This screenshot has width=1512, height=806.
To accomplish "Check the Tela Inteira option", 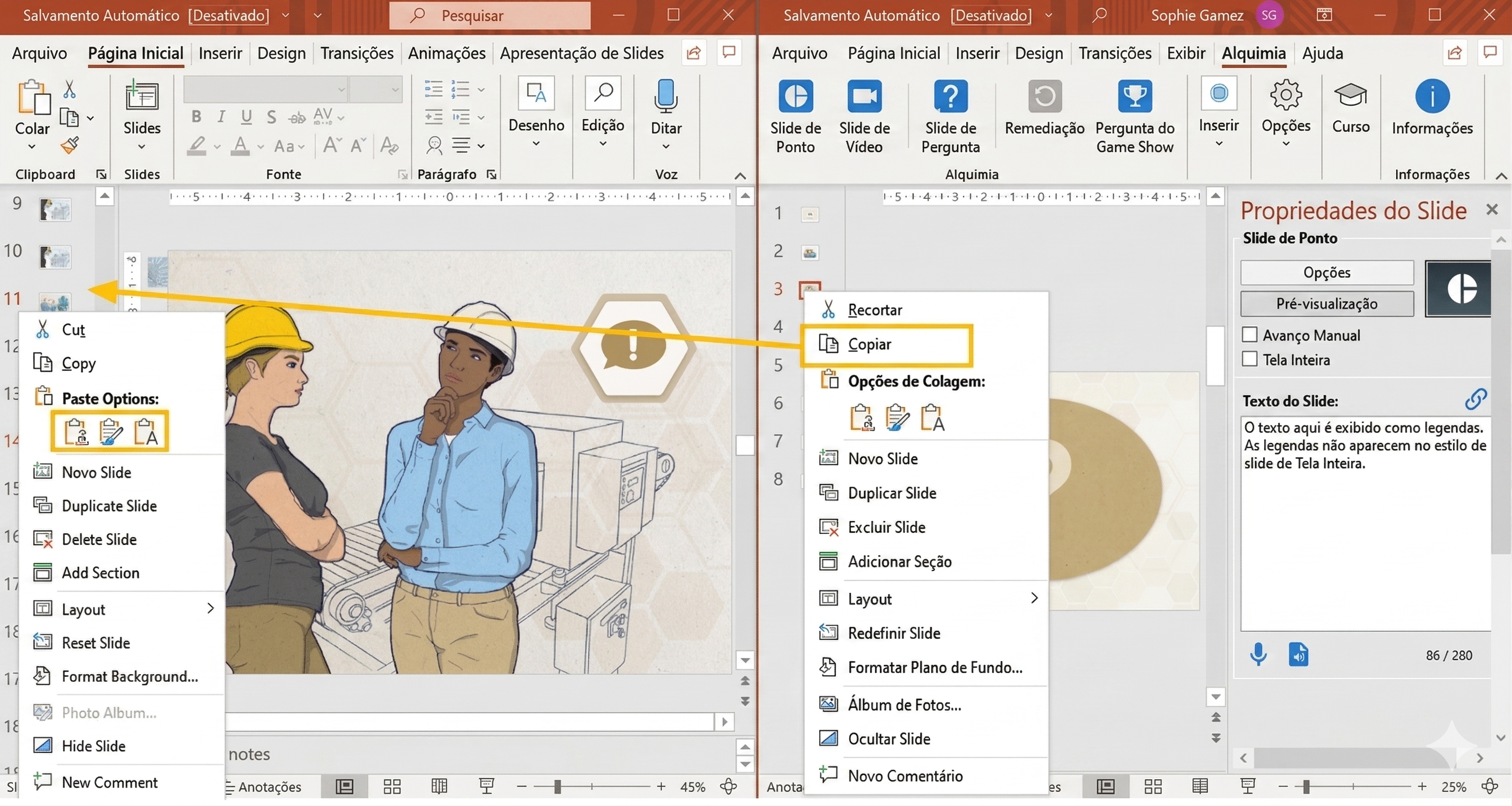I will (1250, 359).
